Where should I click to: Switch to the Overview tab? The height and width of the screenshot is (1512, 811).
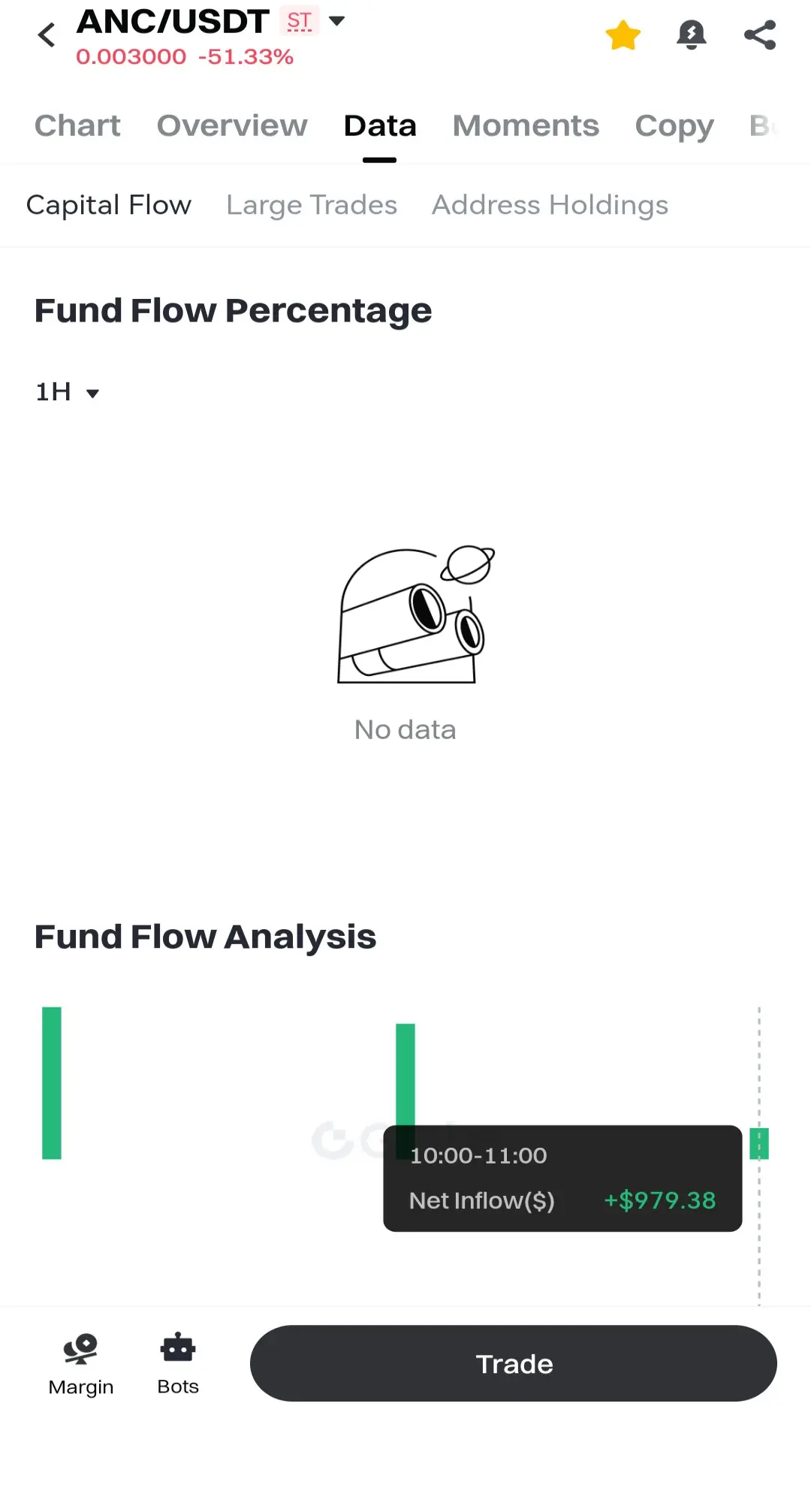coord(232,125)
